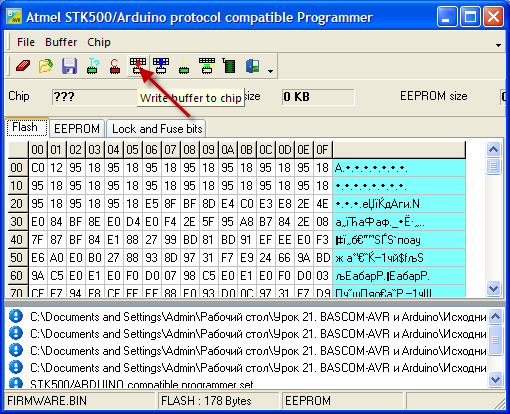
Task: Select column header 00 in the hex grid
Action: (x=38, y=150)
